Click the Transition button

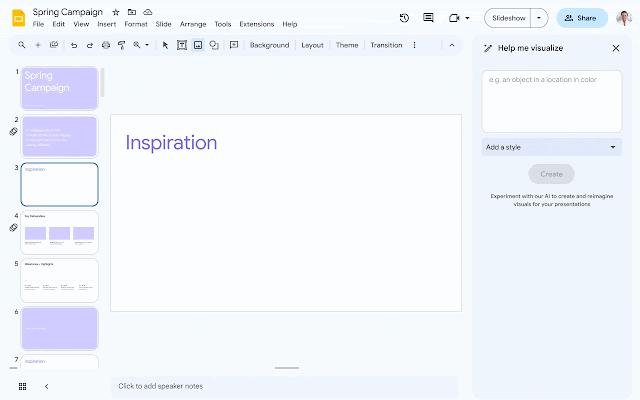click(386, 45)
